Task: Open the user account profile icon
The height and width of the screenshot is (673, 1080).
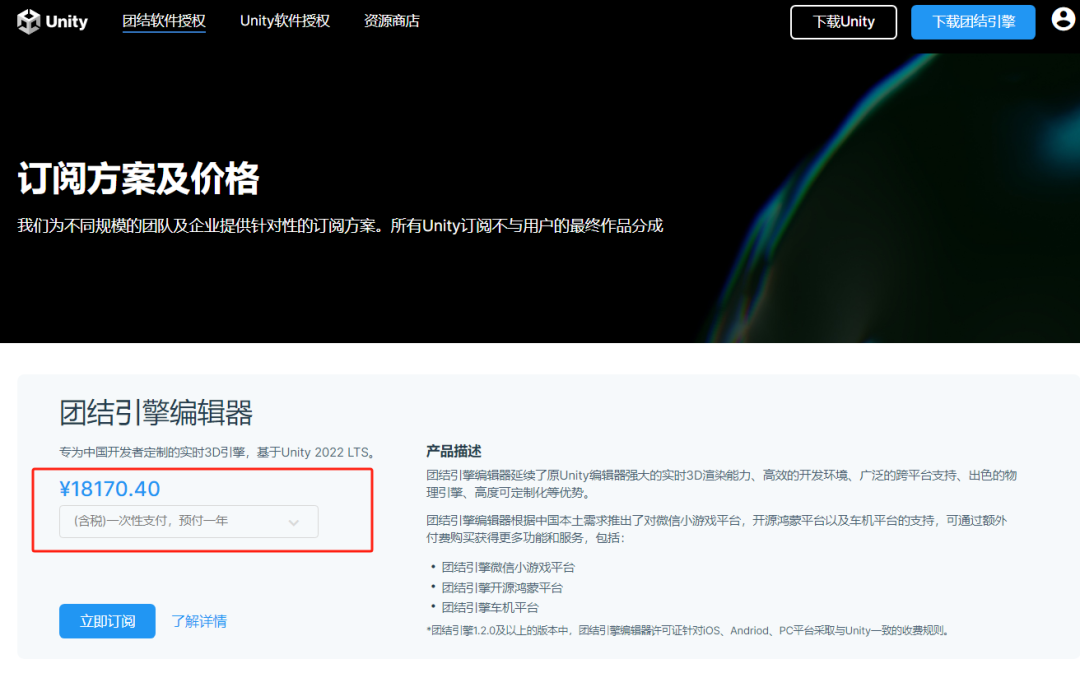Action: point(1063,19)
